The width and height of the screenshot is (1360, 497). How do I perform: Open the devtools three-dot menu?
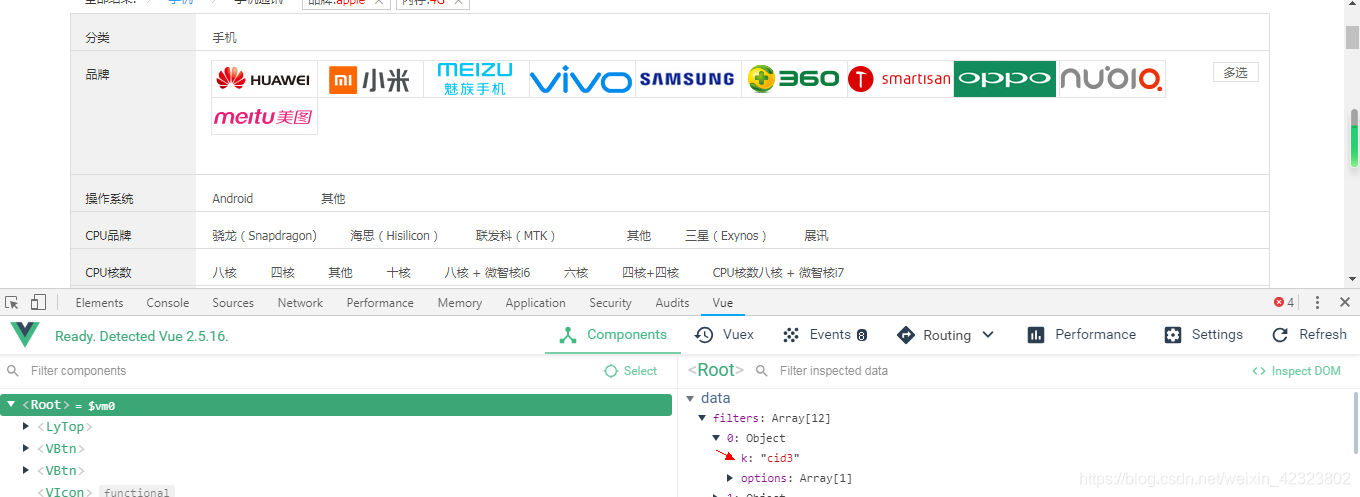pyautogui.click(x=1317, y=302)
